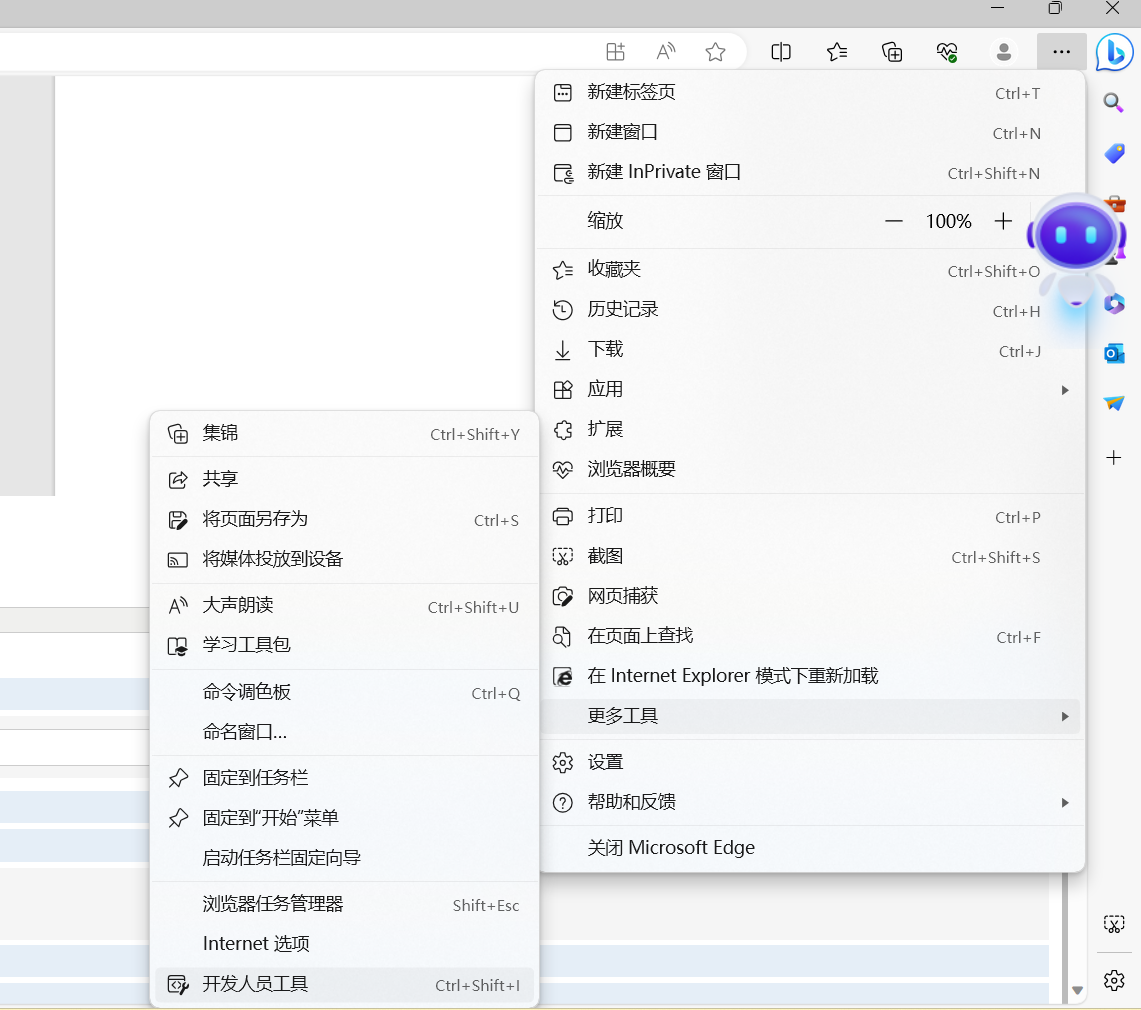1141x1010 pixels.
Task: Toggle split screen icon in toolbar
Action: [x=781, y=52]
